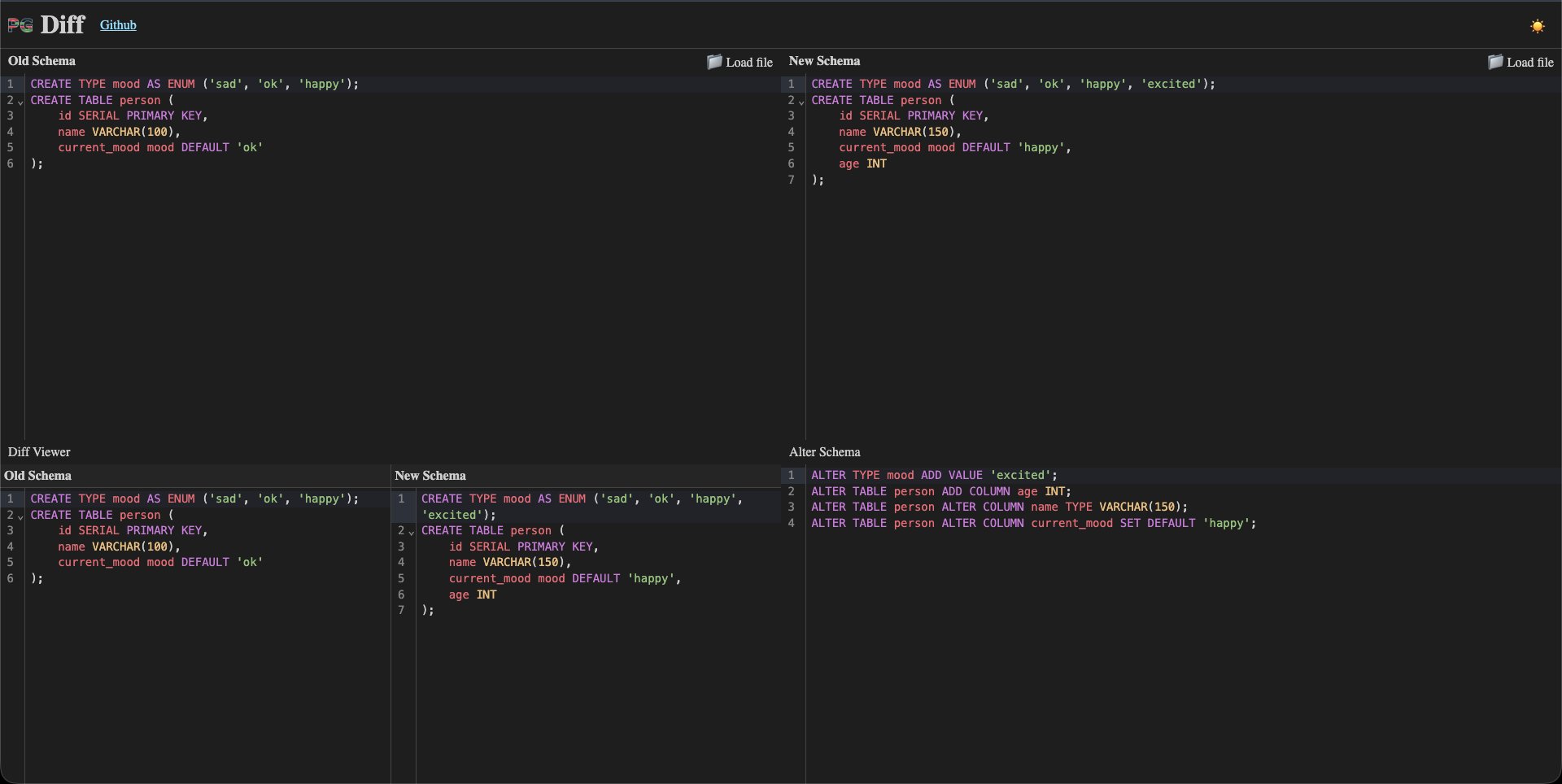Collapse the CREATE TABLE person fold in New Schema
The width and height of the screenshot is (1562, 784).
tap(801, 102)
